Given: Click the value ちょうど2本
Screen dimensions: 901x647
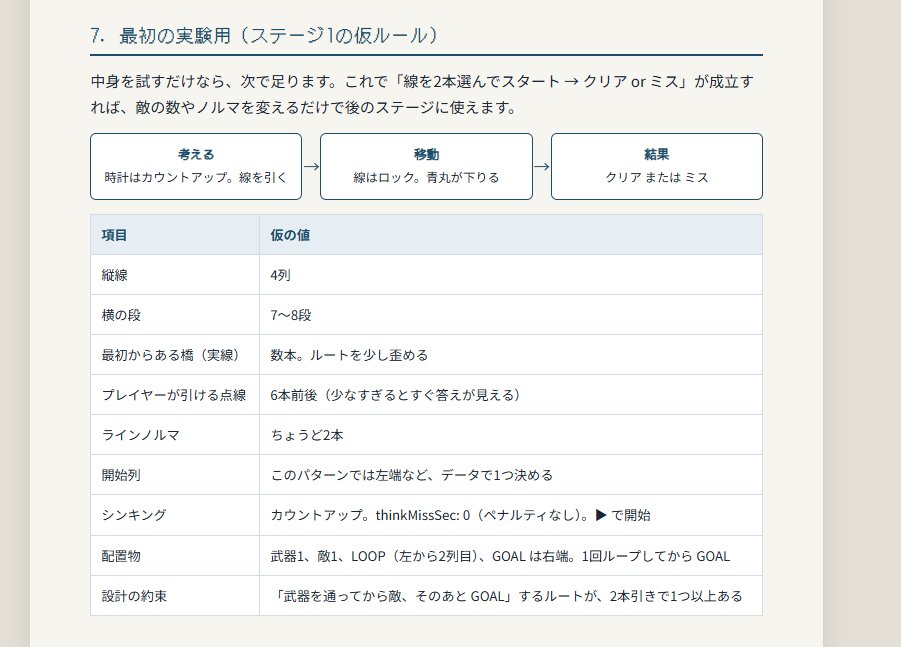Looking at the screenshot, I should 307,436.
